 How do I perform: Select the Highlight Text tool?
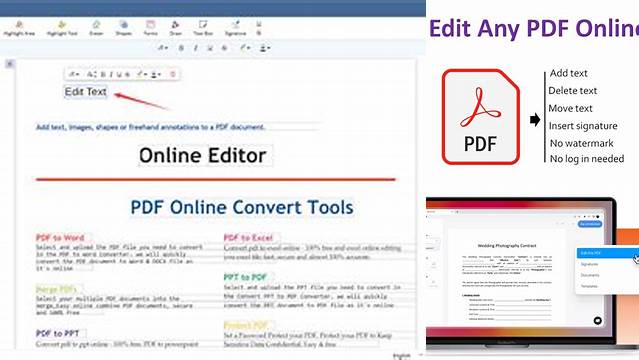click(x=62, y=28)
